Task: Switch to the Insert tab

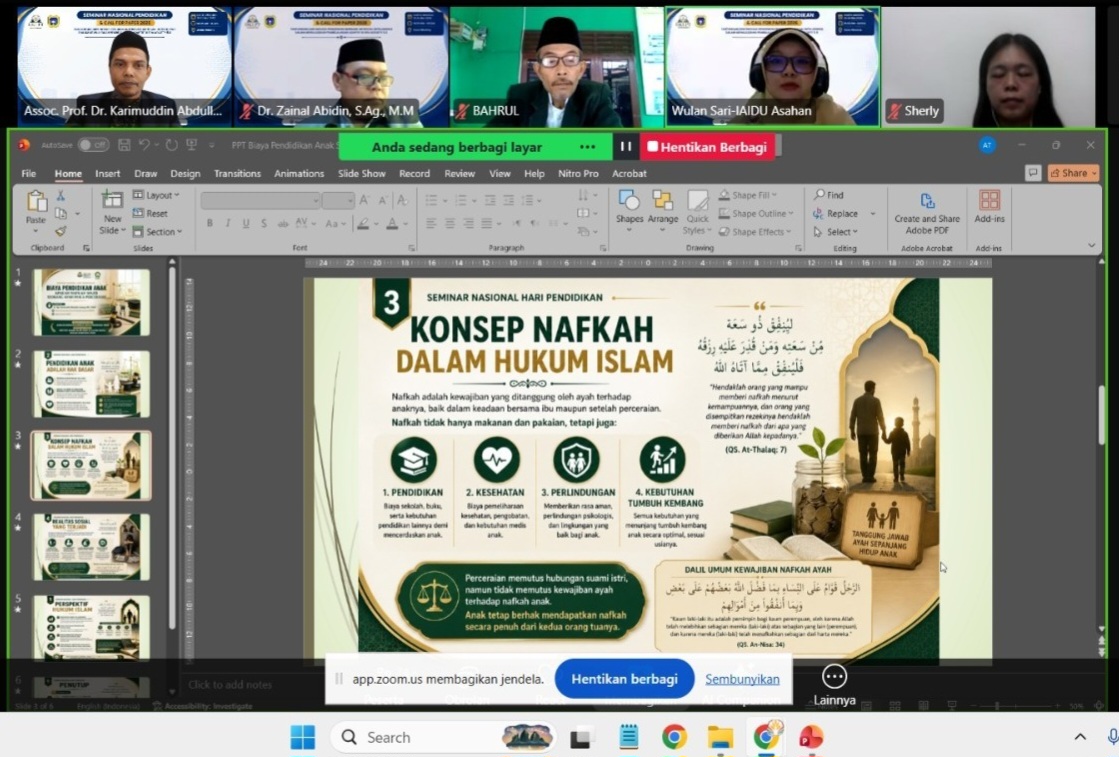Action: click(x=108, y=173)
